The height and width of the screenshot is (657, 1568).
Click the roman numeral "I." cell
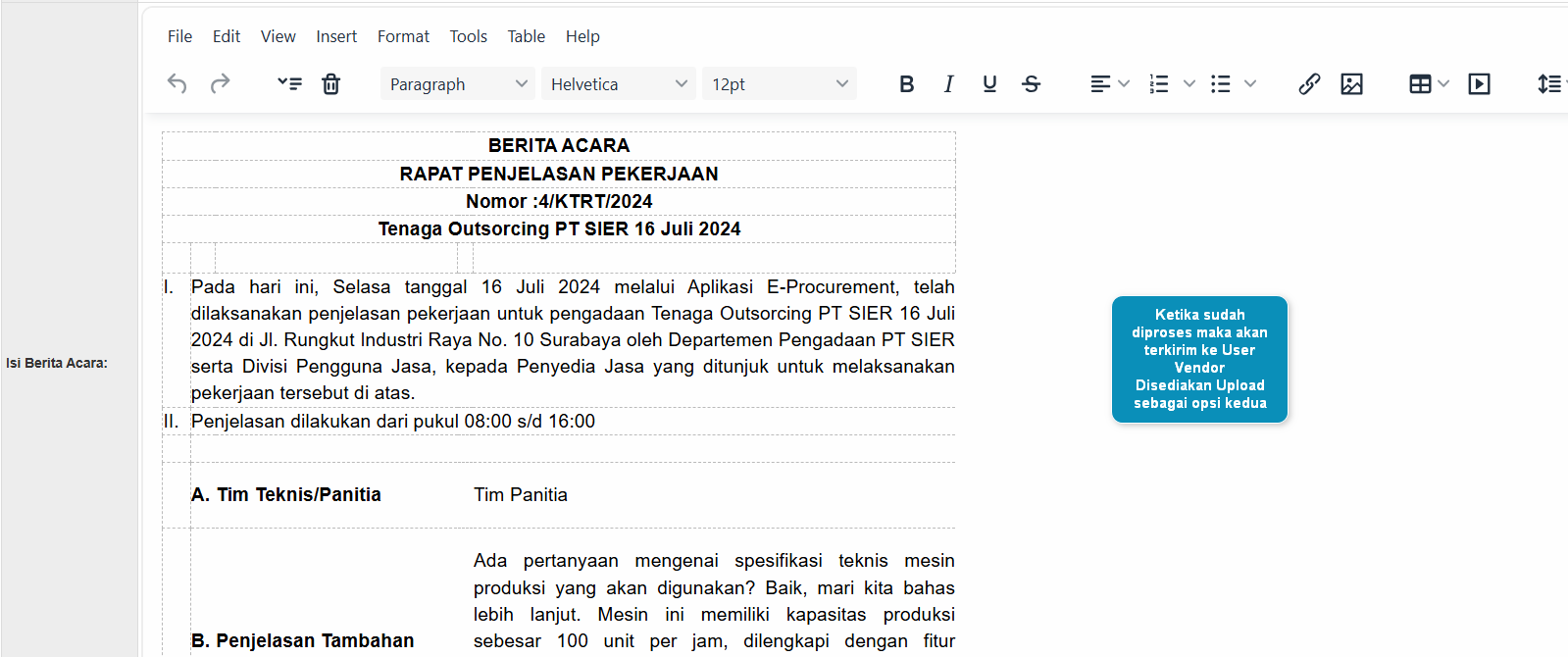169,286
